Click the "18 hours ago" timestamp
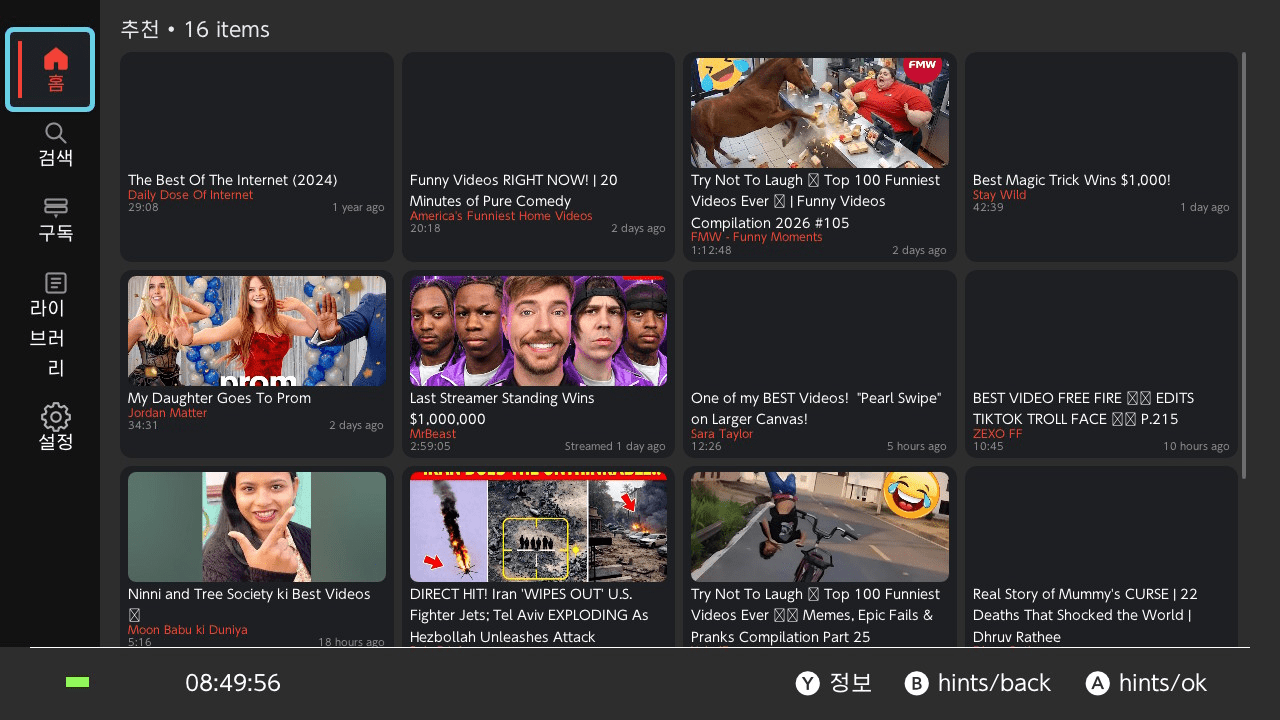This screenshot has height=720, width=1280. (351, 642)
